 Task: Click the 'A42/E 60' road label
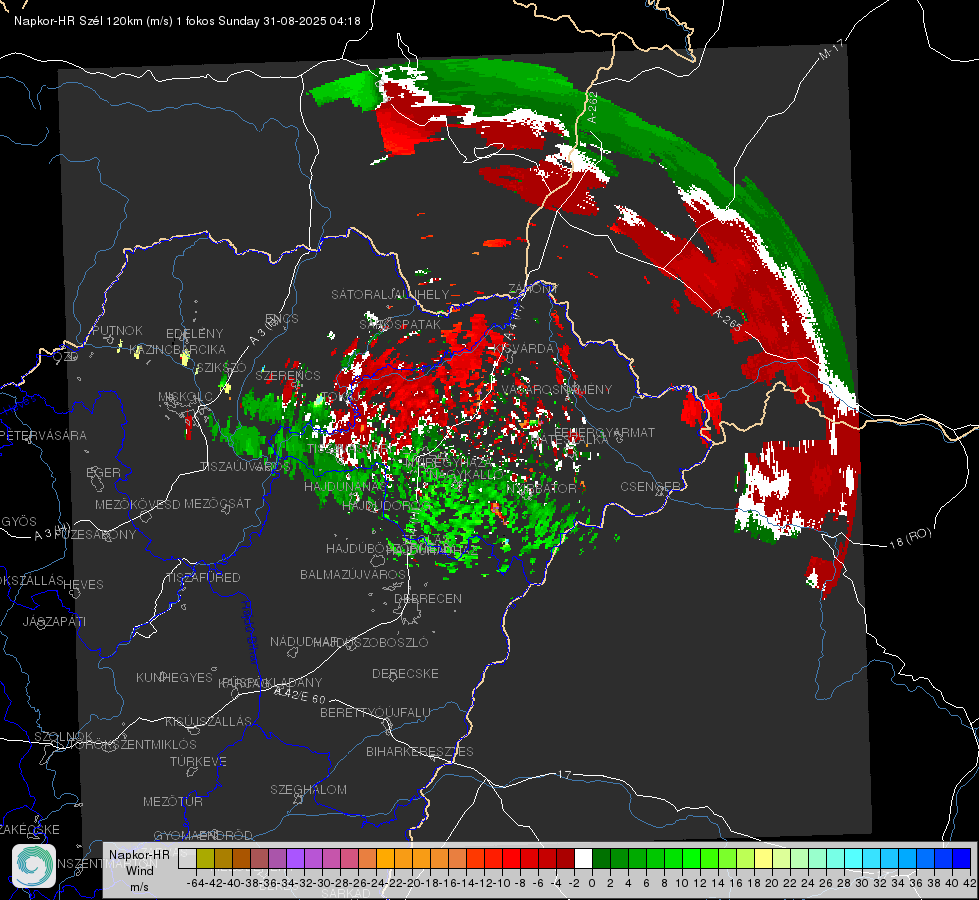click(300, 694)
